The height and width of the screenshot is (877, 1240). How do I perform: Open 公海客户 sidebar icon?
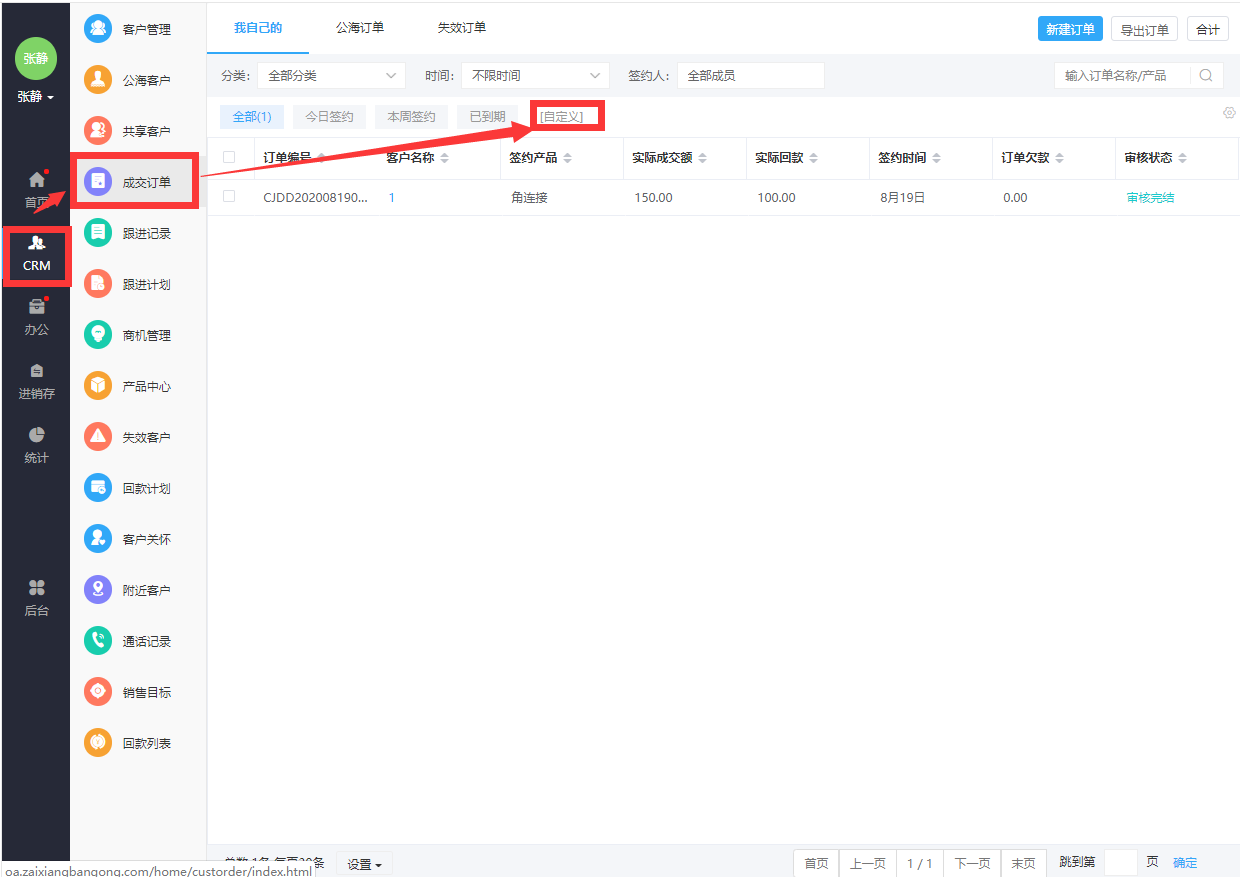[98, 80]
